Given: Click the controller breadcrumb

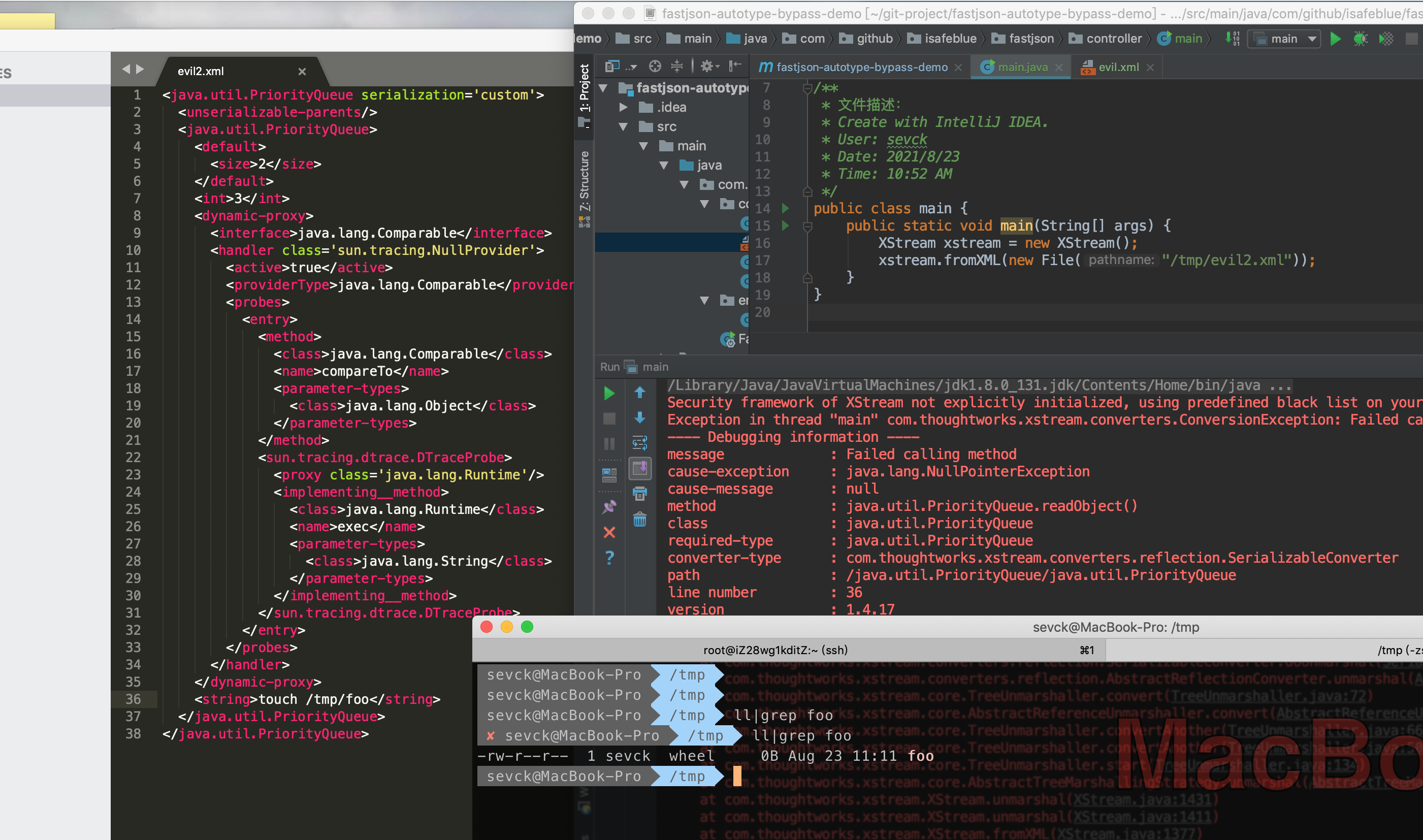Looking at the screenshot, I should tap(1106, 39).
